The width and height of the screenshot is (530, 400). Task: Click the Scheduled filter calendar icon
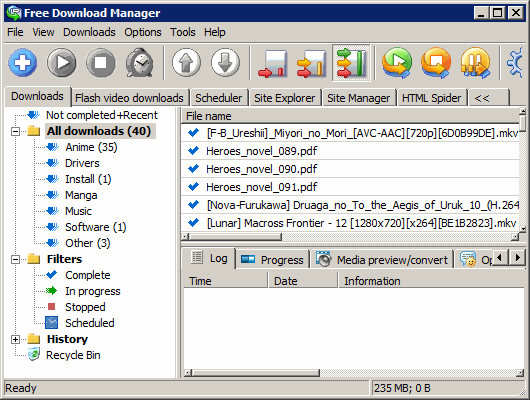tap(51, 323)
